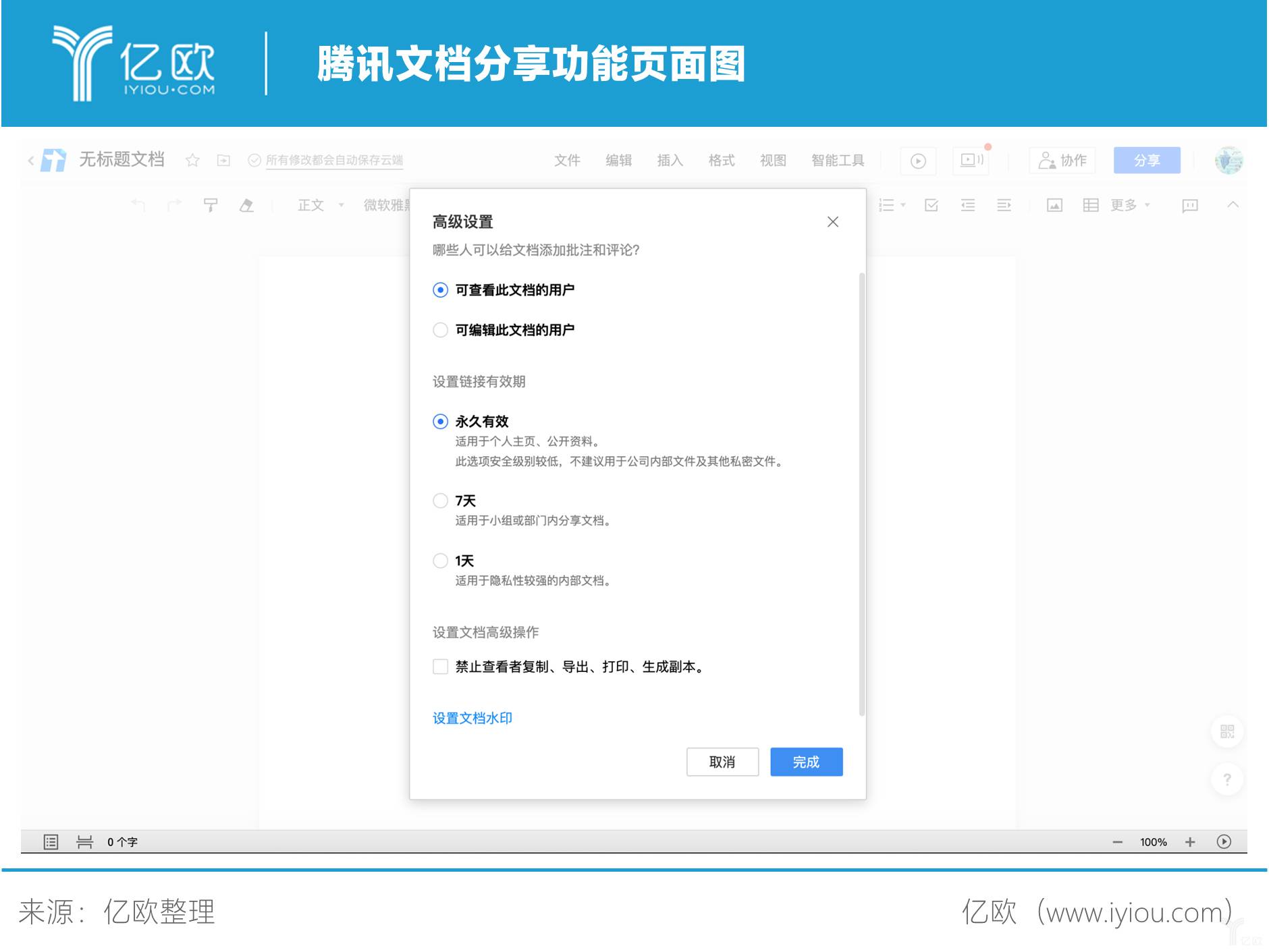The width and height of the screenshot is (1269, 952).
Task: Open the comments panel icon
Action: (1190, 205)
